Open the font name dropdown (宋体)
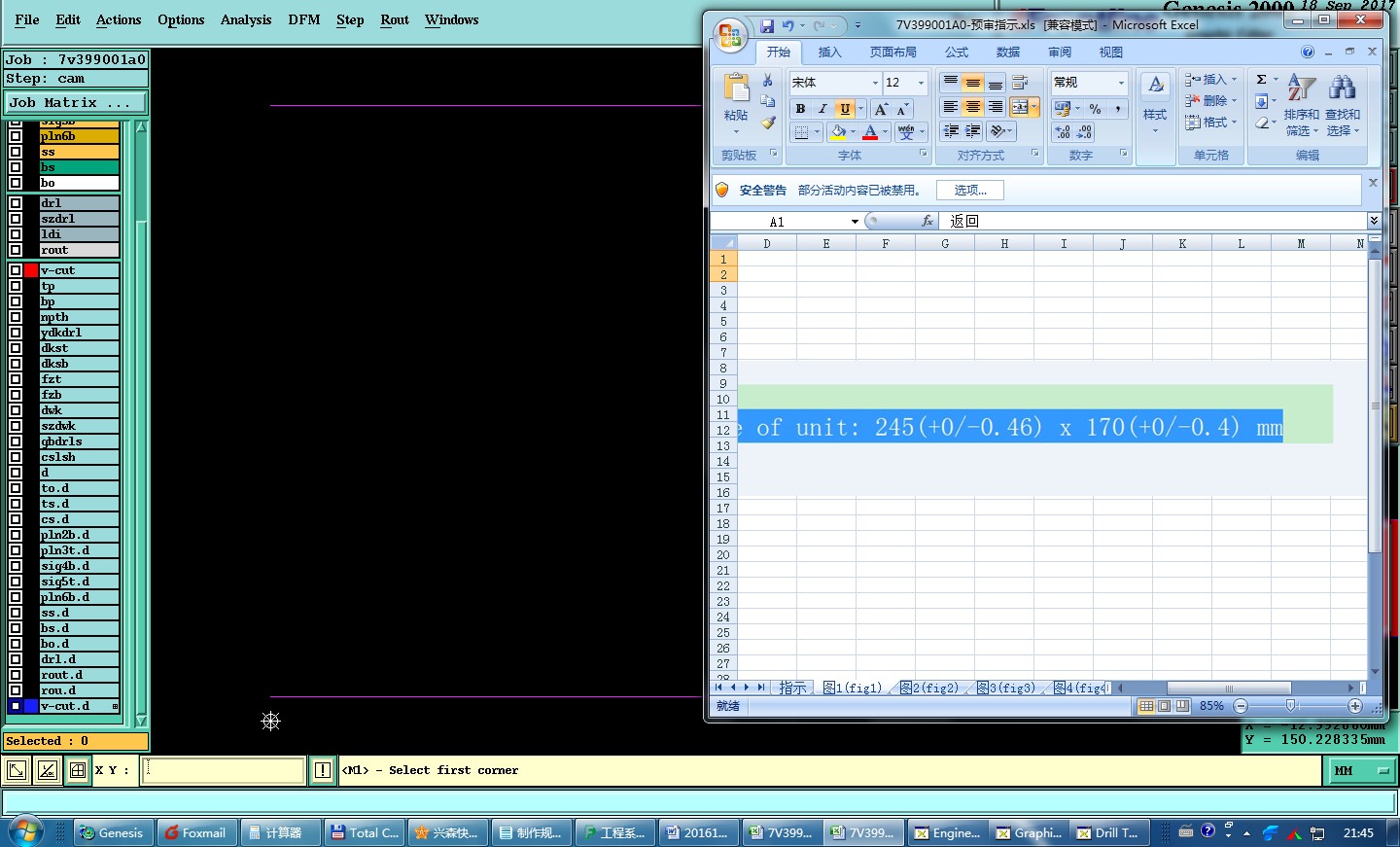1400x847 pixels. point(875,83)
